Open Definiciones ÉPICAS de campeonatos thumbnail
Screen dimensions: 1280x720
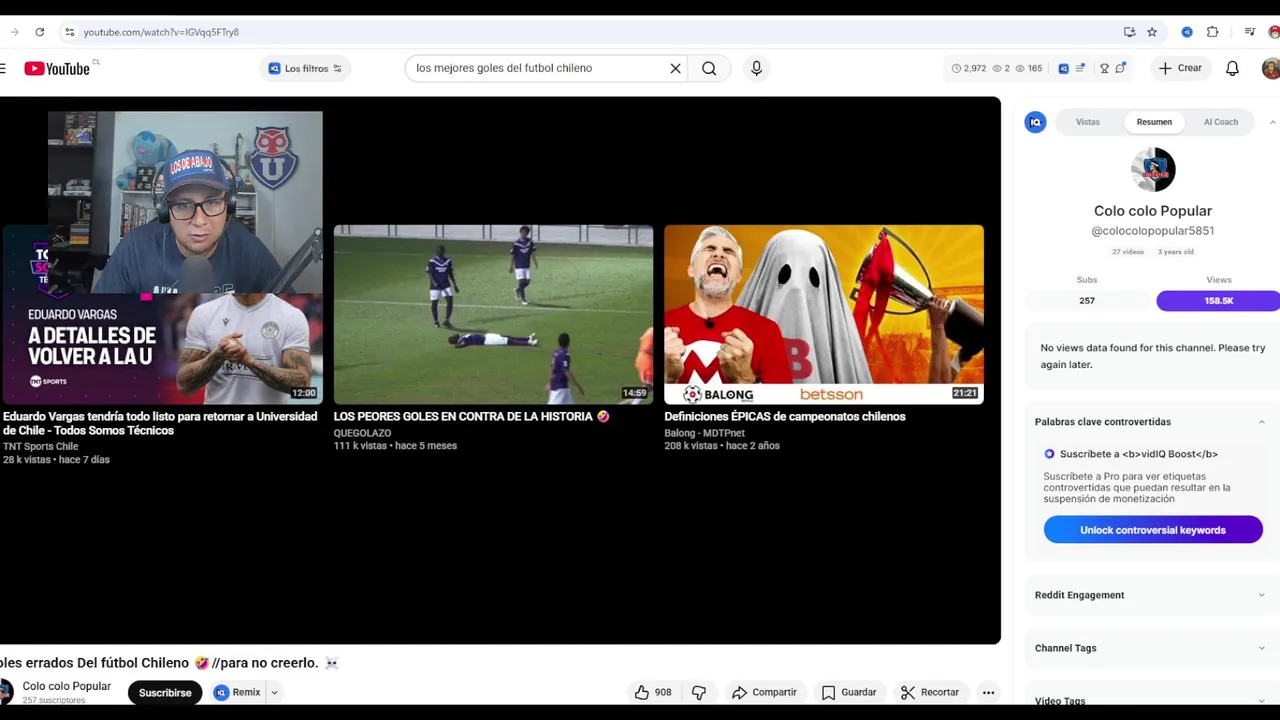pos(824,314)
